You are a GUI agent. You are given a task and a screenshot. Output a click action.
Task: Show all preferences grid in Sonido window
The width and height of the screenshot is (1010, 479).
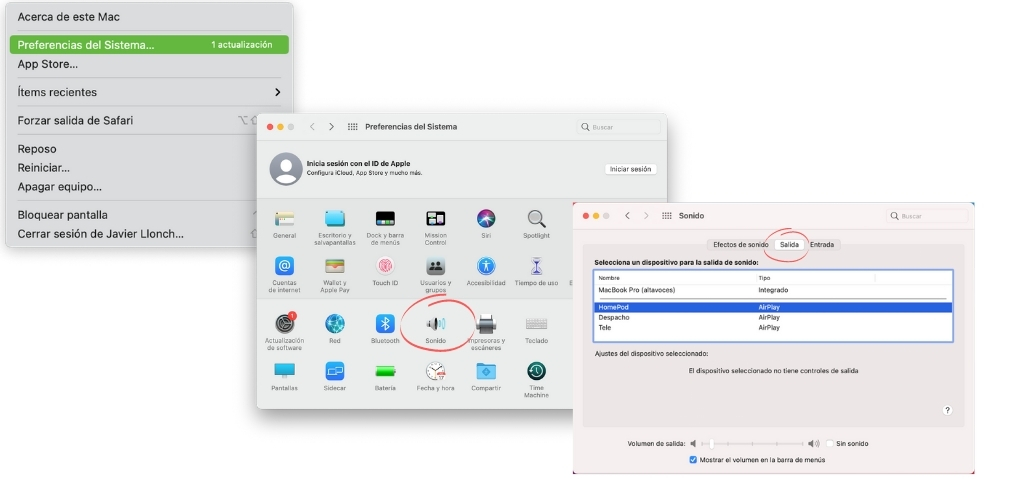pos(667,216)
